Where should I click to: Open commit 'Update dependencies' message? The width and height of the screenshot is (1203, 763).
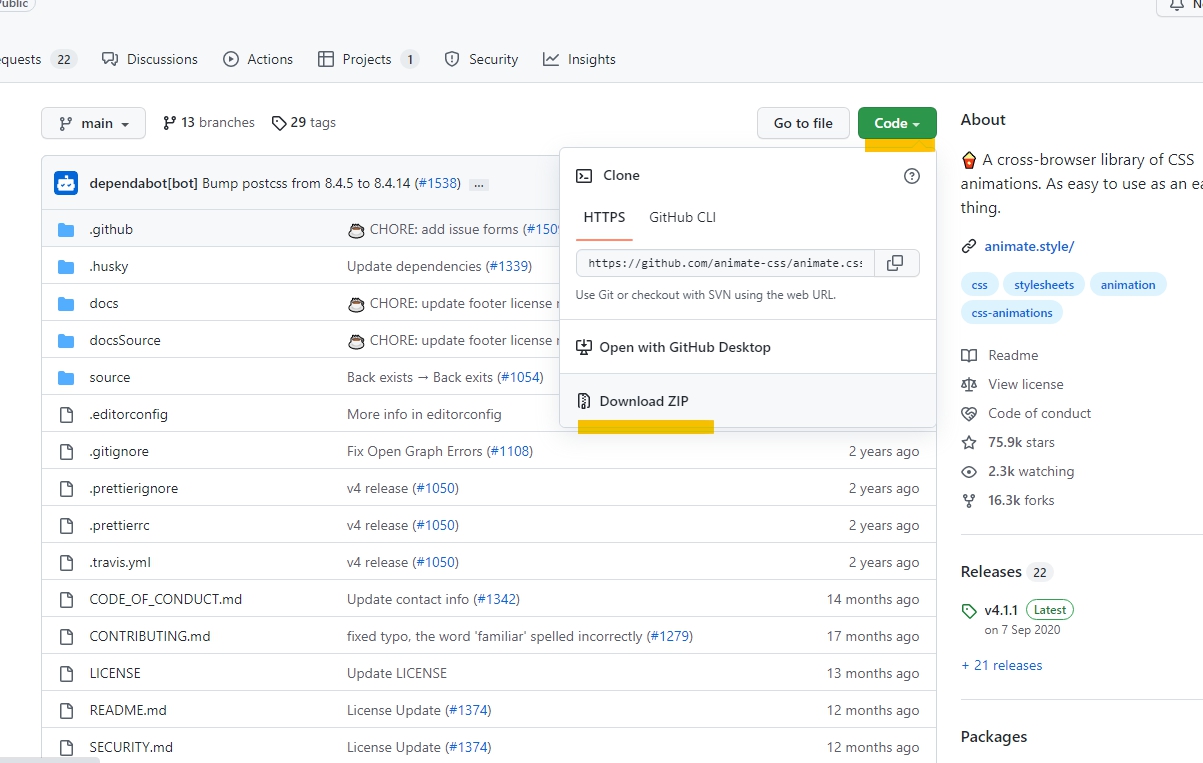click(414, 266)
